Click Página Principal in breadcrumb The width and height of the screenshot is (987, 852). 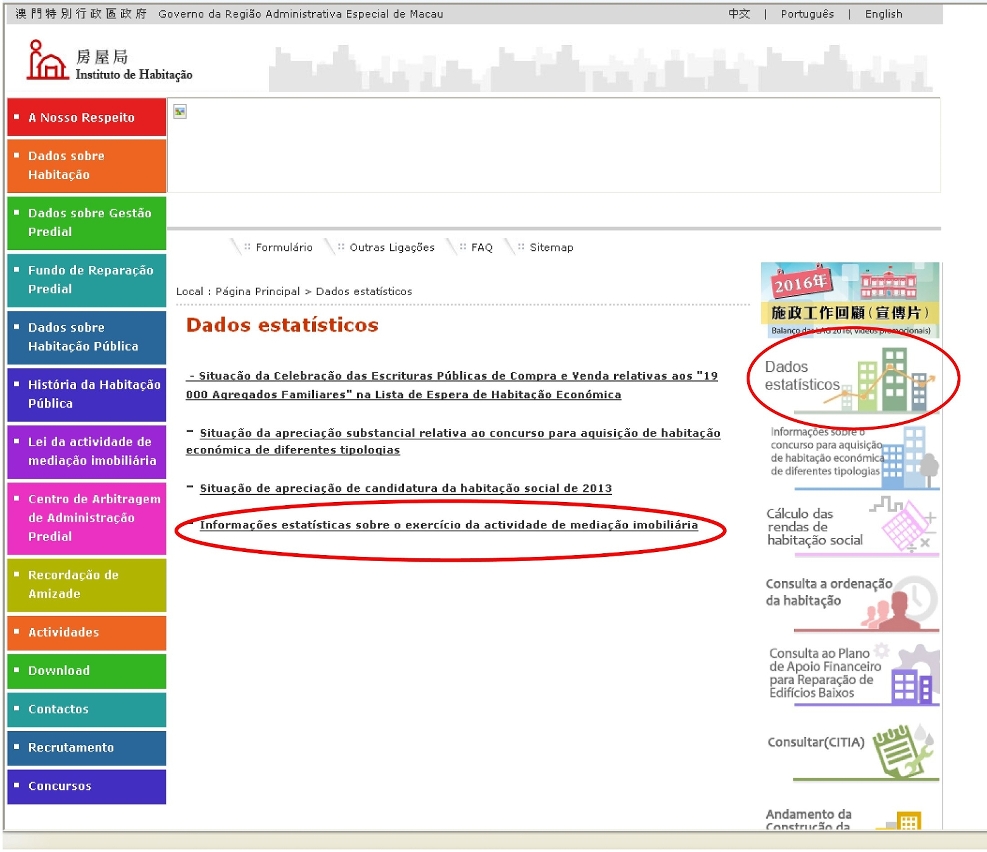click(x=257, y=291)
